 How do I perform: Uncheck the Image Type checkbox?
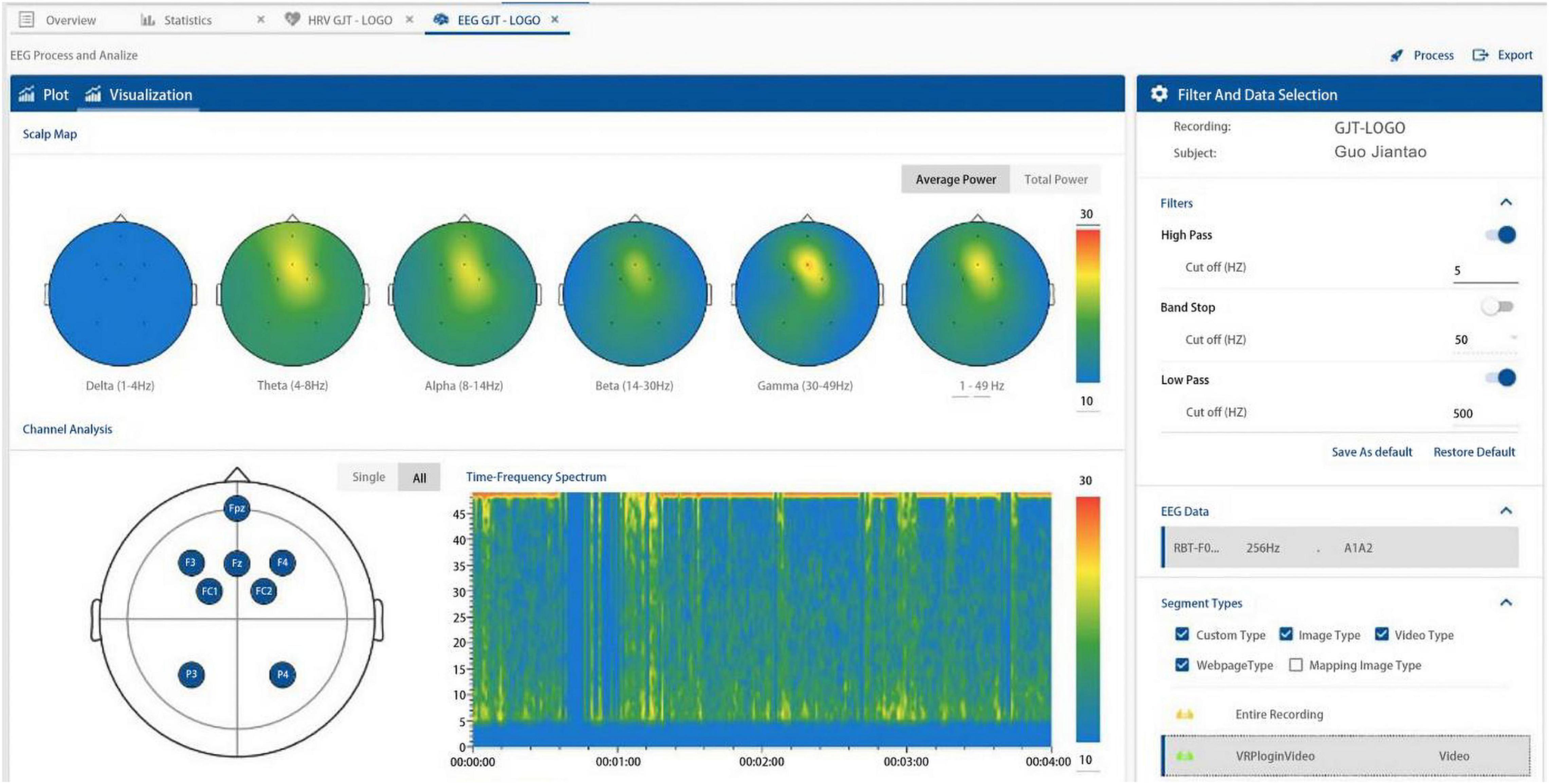click(x=1286, y=634)
